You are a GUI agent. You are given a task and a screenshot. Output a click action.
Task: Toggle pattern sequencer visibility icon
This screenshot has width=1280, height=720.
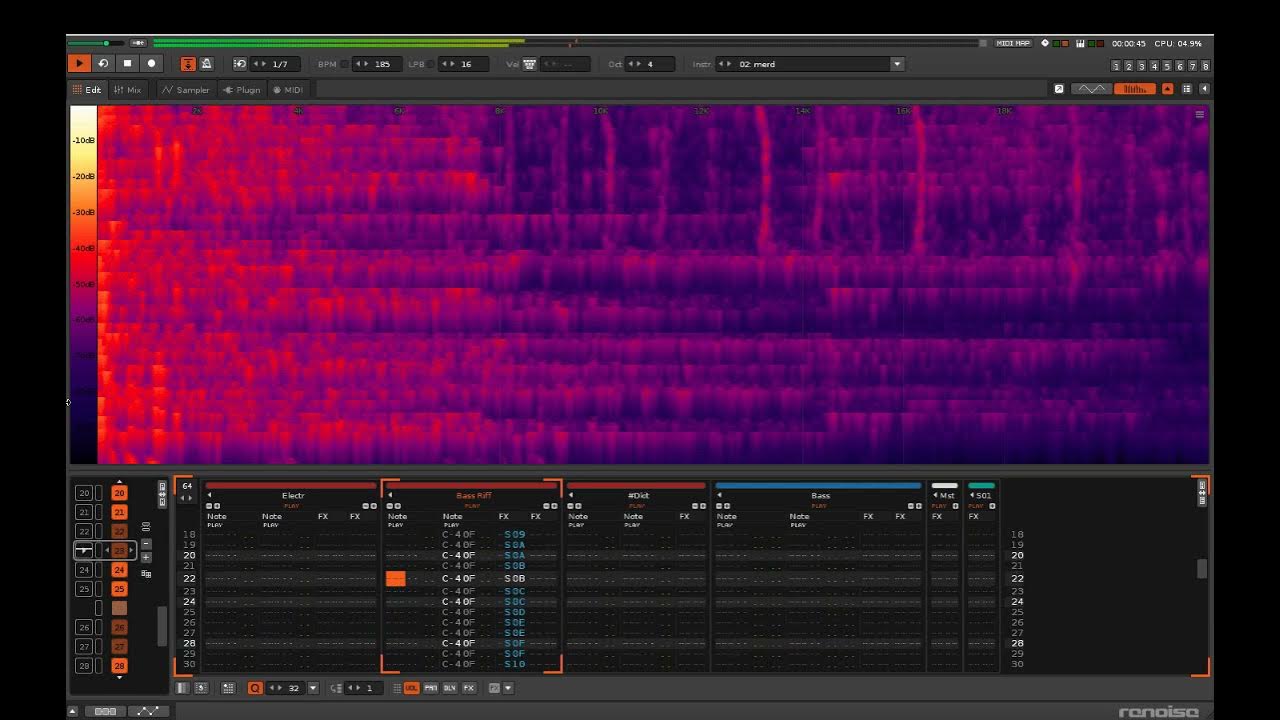point(182,688)
